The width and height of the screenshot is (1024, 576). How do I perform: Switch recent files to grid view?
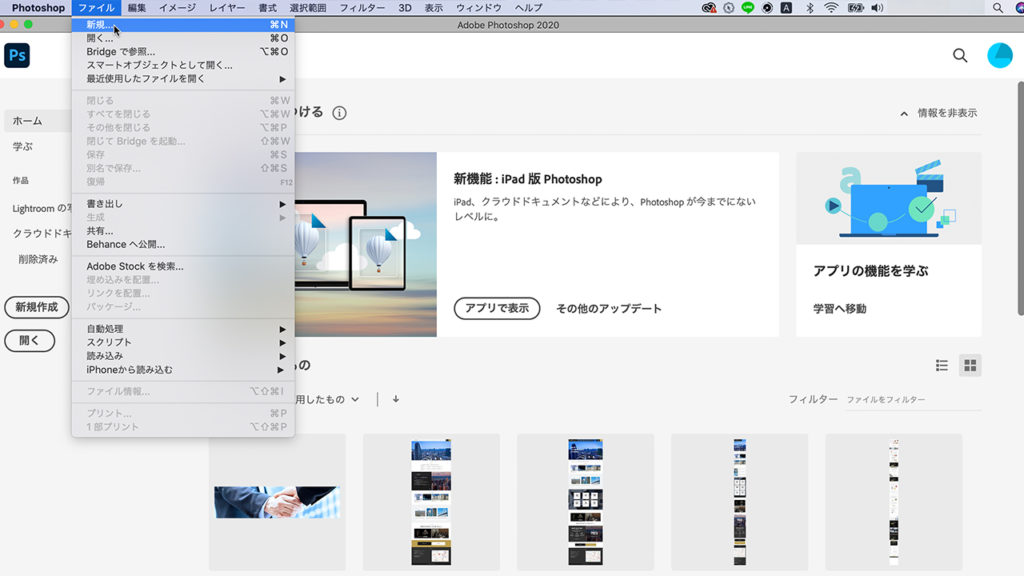970,366
